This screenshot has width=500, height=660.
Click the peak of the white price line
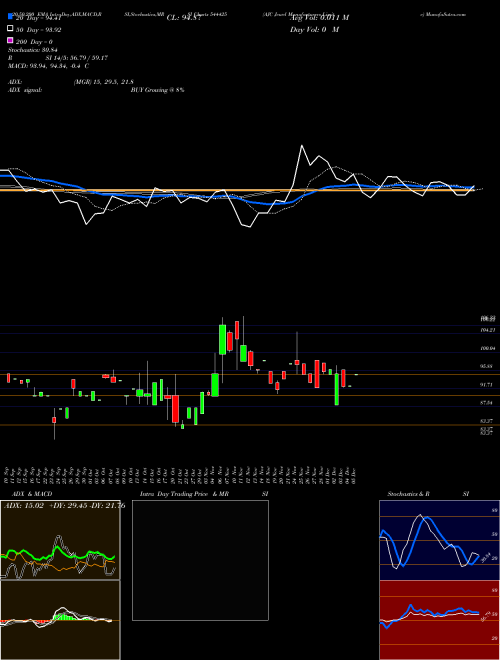pos(302,146)
